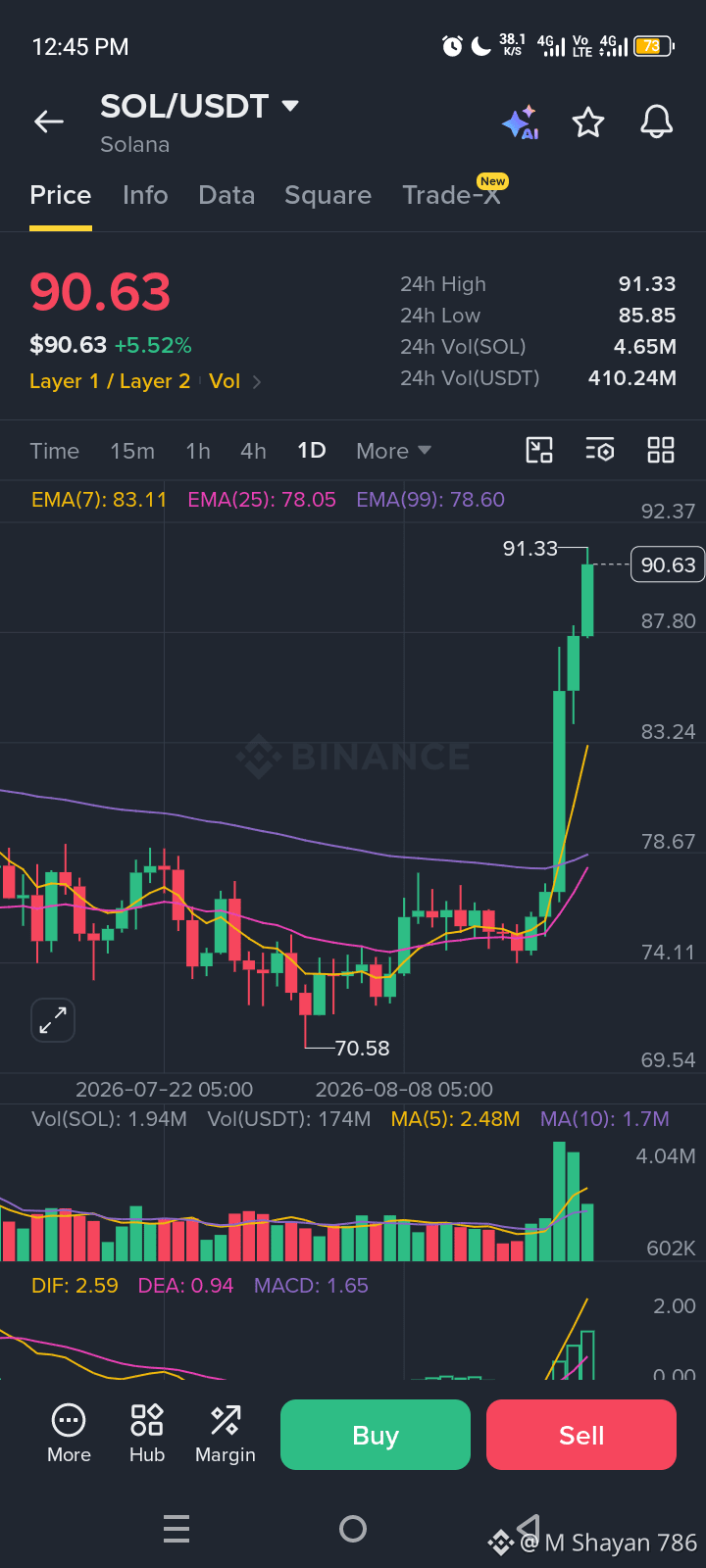Select the 1D chart interval
Image resolution: width=706 pixels, height=1568 pixels.
click(312, 450)
